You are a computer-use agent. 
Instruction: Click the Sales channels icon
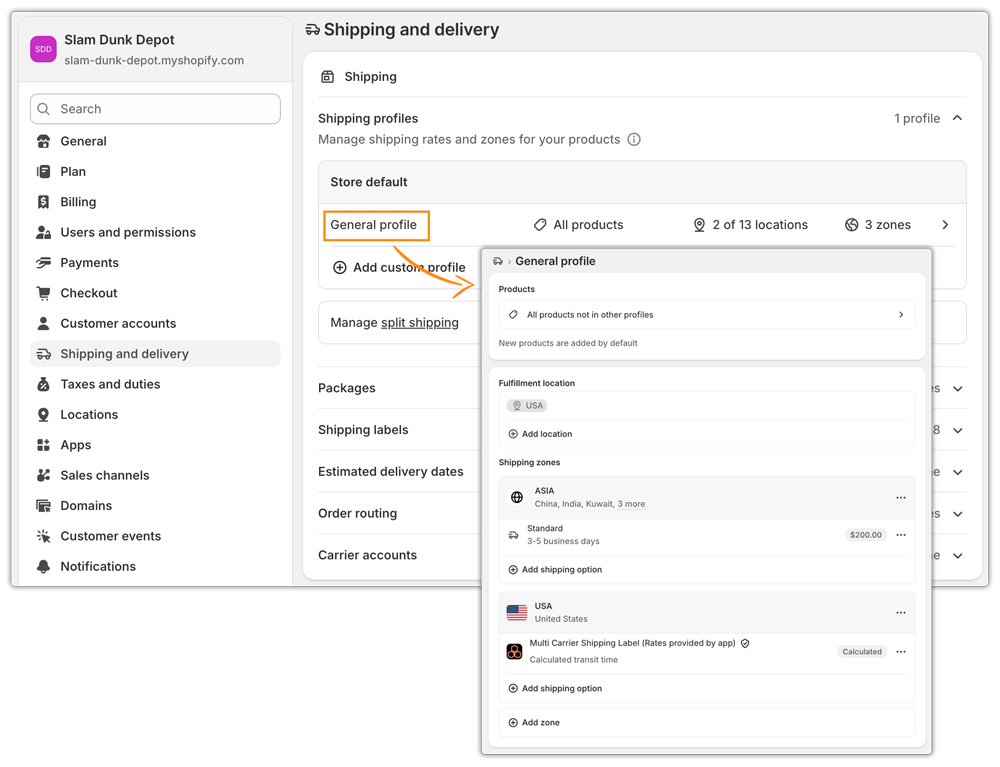[43, 476]
